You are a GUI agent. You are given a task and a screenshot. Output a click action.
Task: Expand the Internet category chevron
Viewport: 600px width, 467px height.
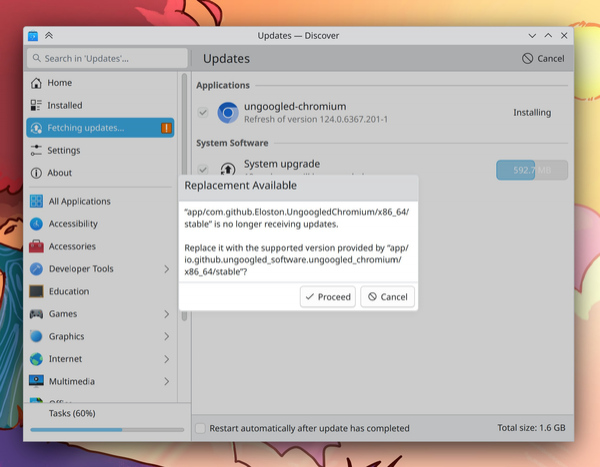coord(166,359)
